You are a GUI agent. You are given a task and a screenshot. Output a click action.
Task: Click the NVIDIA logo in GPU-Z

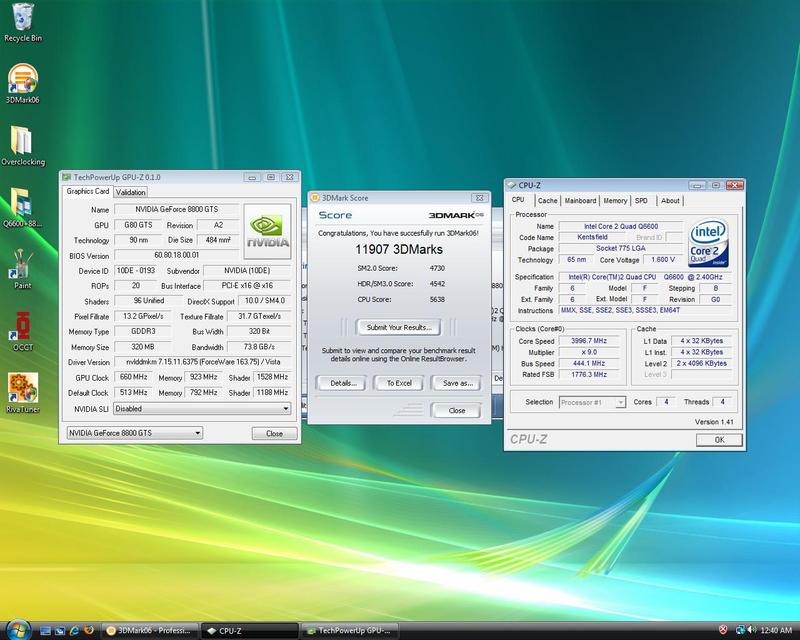point(267,231)
